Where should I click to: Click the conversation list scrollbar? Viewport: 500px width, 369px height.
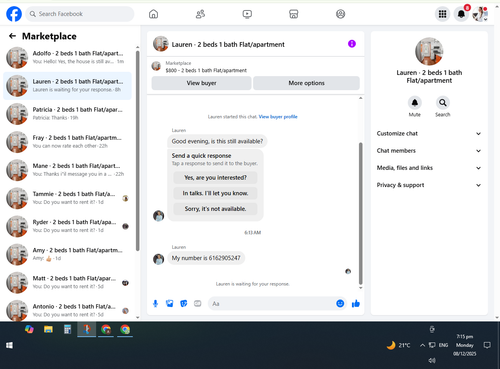pyautogui.click(x=138, y=150)
